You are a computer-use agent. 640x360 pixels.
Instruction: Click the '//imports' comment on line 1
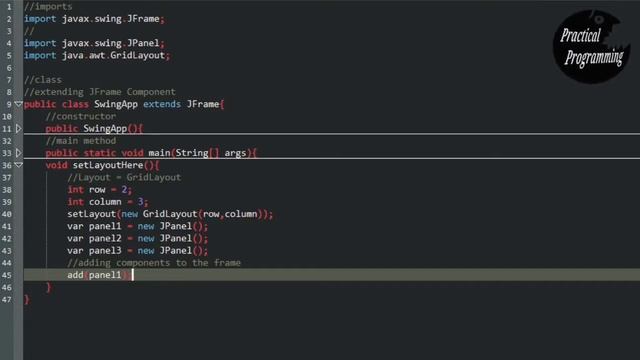pos(48,7)
